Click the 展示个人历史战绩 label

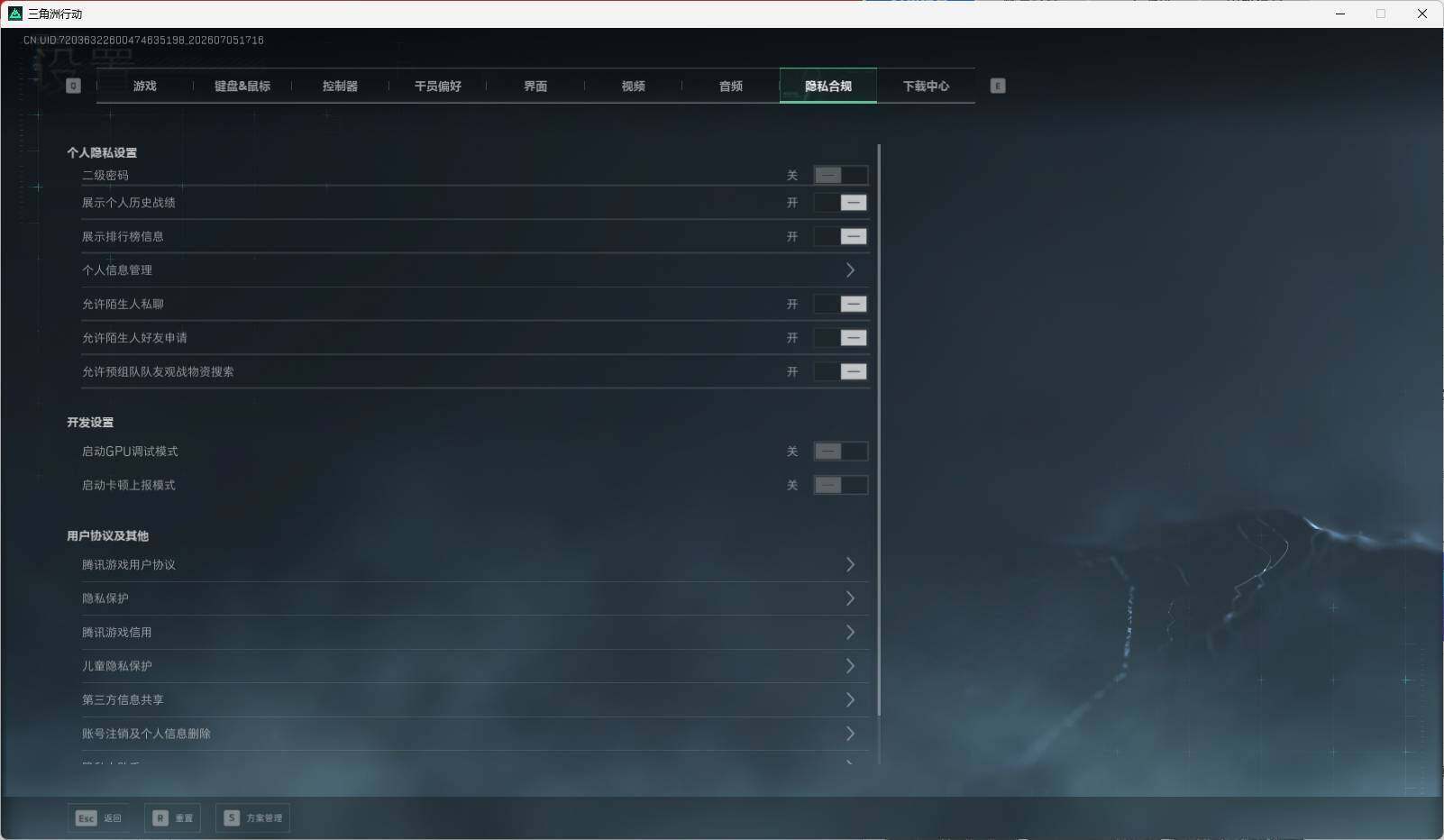[129, 203]
